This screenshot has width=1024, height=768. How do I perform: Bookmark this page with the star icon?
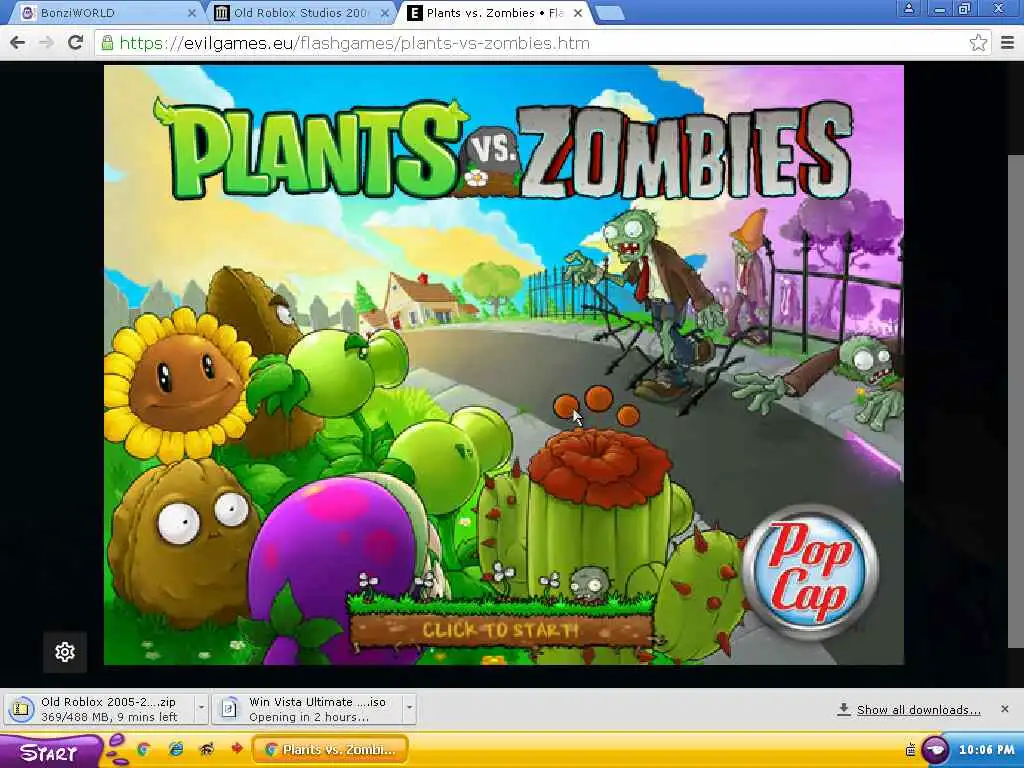tap(978, 43)
